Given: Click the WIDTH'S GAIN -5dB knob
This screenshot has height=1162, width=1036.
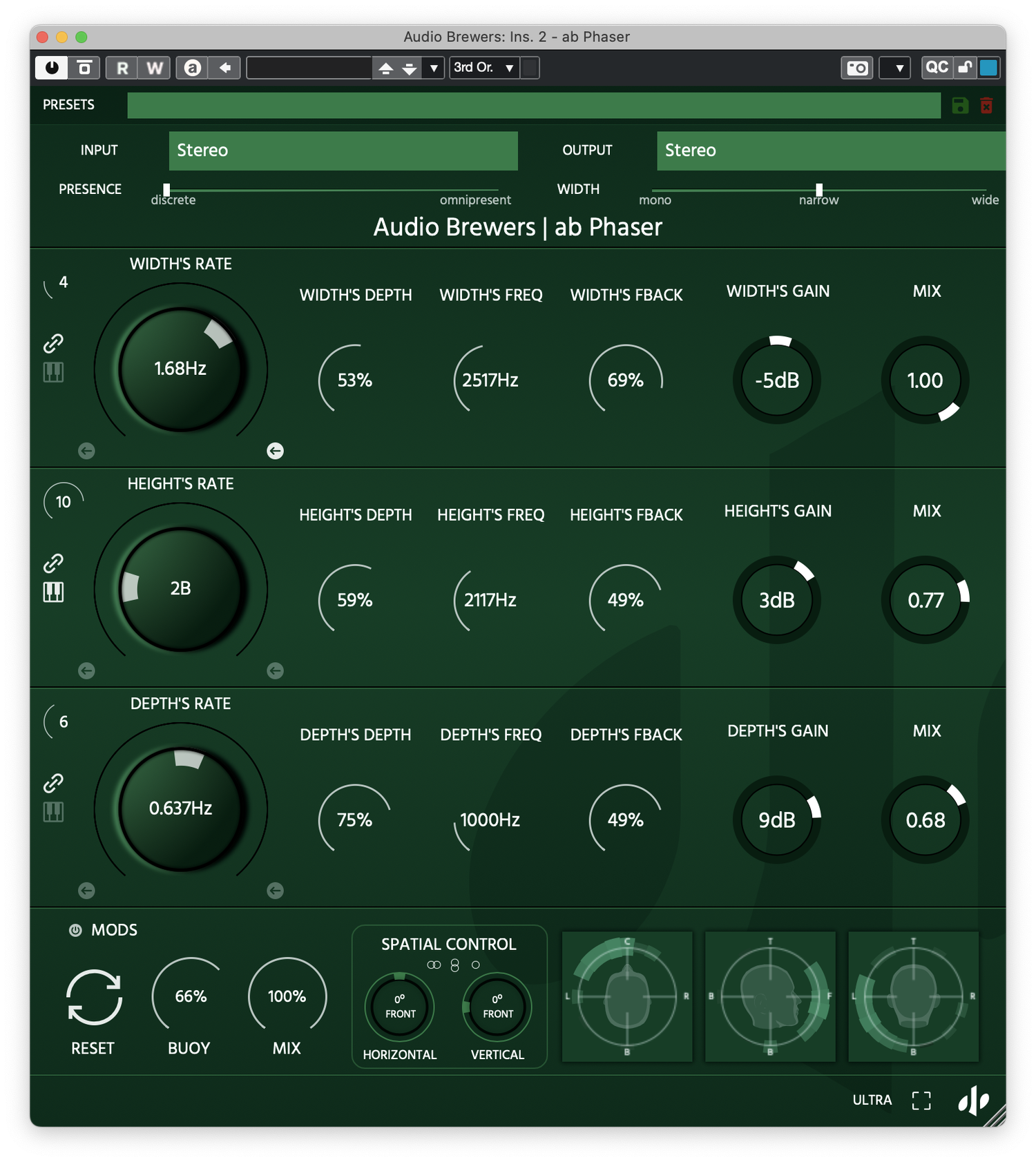Looking at the screenshot, I should point(777,380).
